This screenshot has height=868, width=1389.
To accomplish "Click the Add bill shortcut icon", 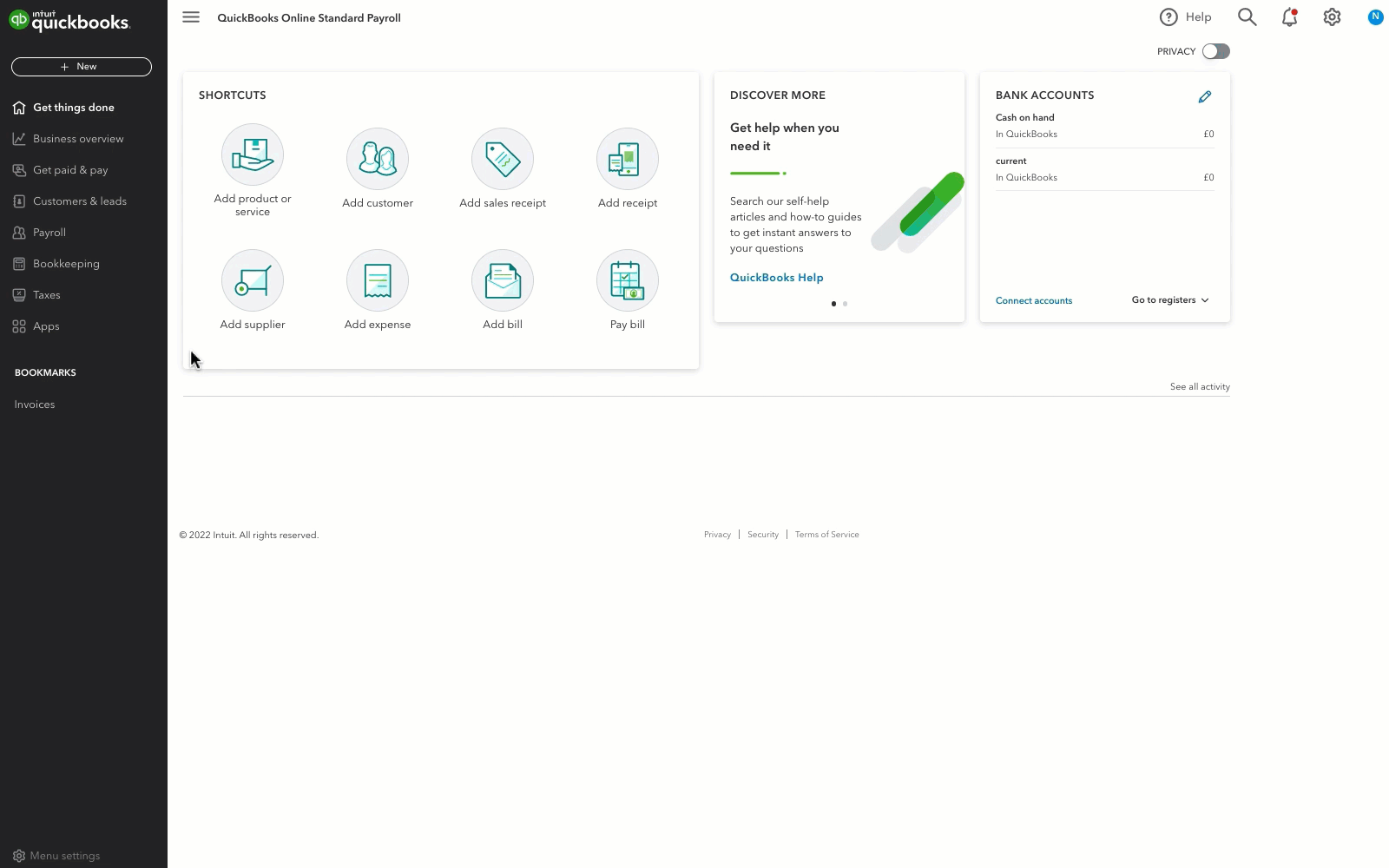I will click(x=503, y=280).
